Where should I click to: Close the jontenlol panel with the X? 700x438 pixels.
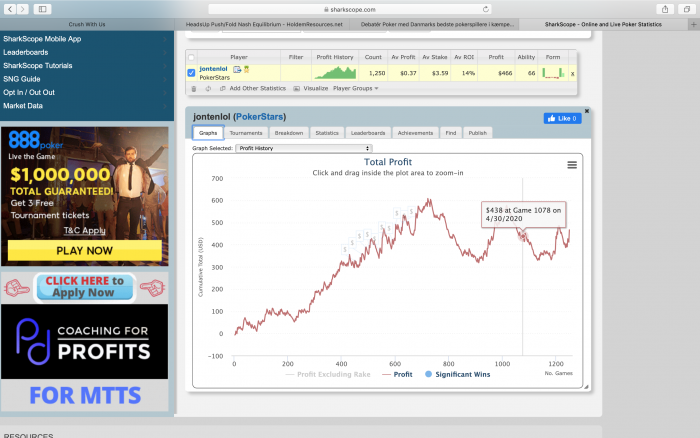[x=587, y=111]
